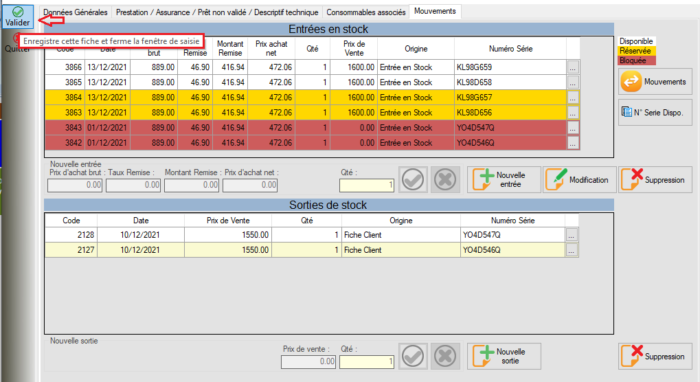The image size is (700, 382).
Task: Click Nouvelle sortie button
Action: (504, 356)
